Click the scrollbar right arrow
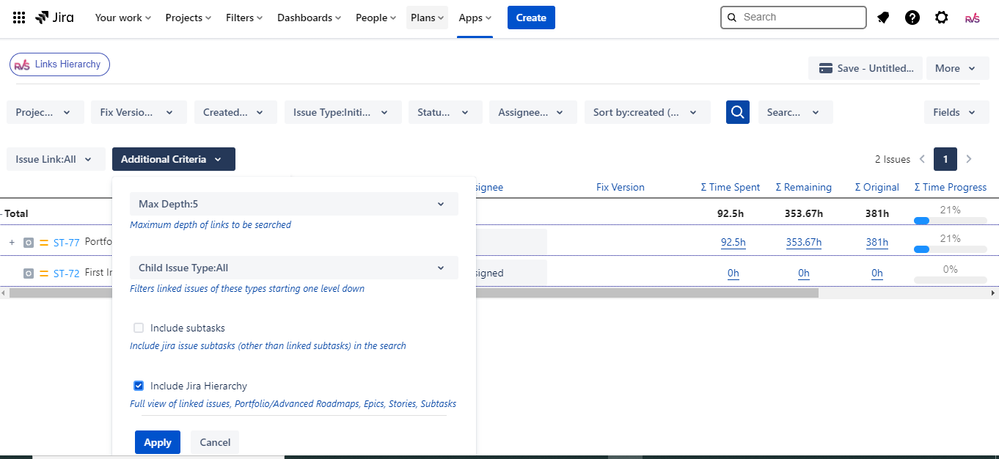The height and width of the screenshot is (459, 999). point(993,293)
